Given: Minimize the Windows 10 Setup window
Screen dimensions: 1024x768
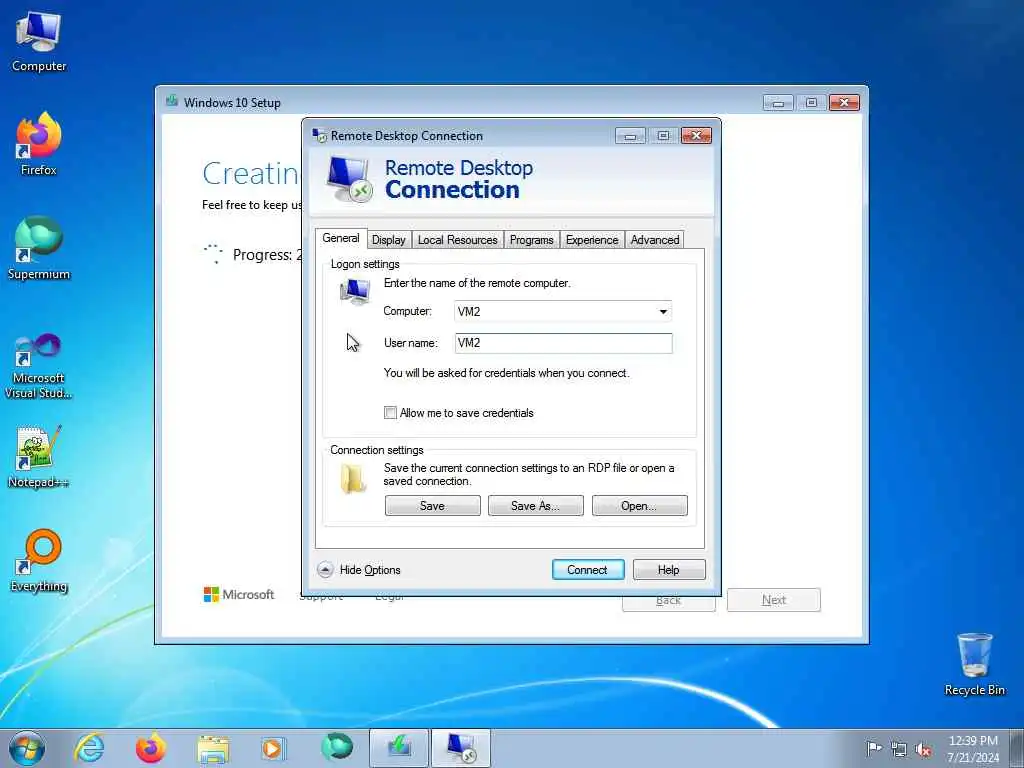Looking at the screenshot, I should click(778, 103).
